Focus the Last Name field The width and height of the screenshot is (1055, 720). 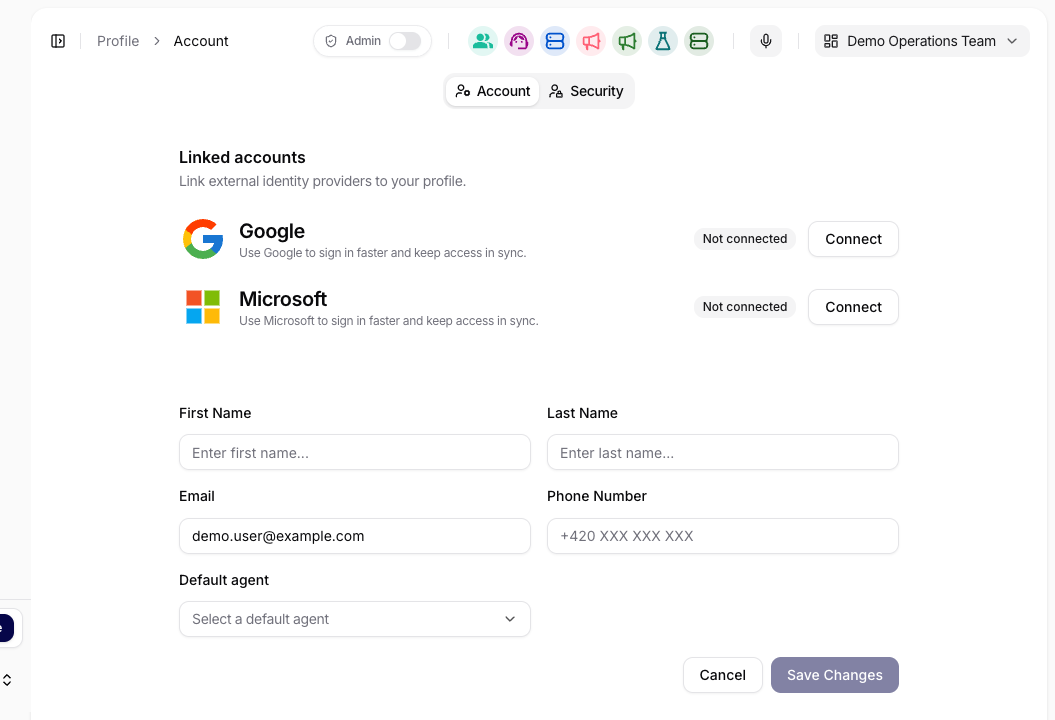coord(723,452)
